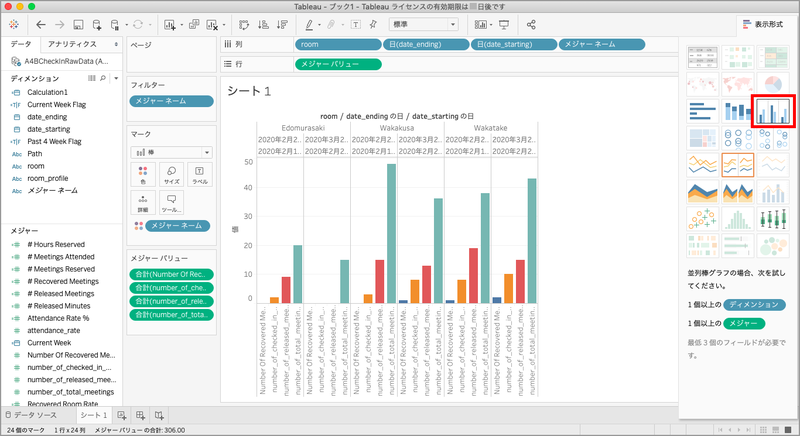Click the Tooltip button in Marks card

[171, 202]
